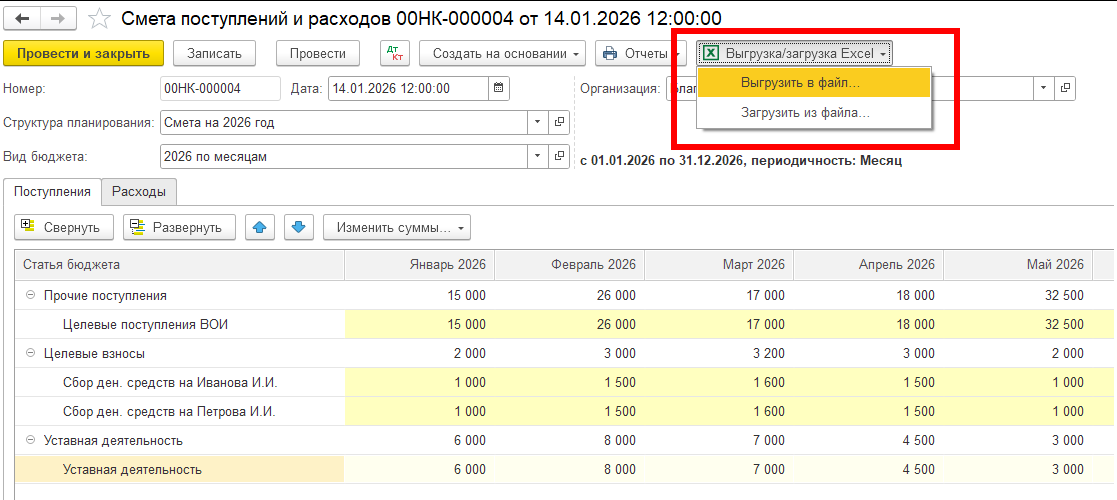
Task: Open the Структура планирования linked item icon
Action: coord(559,123)
